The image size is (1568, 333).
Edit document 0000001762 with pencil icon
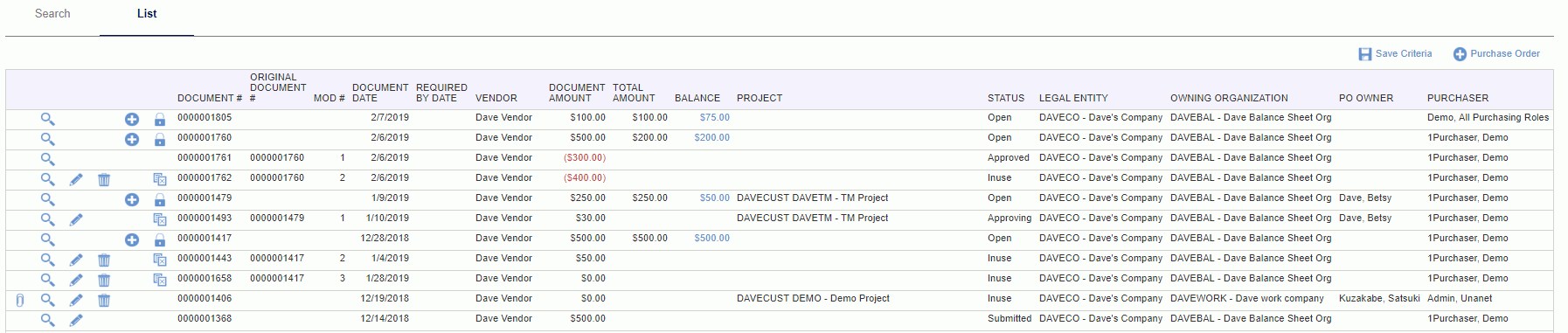[76, 179]
